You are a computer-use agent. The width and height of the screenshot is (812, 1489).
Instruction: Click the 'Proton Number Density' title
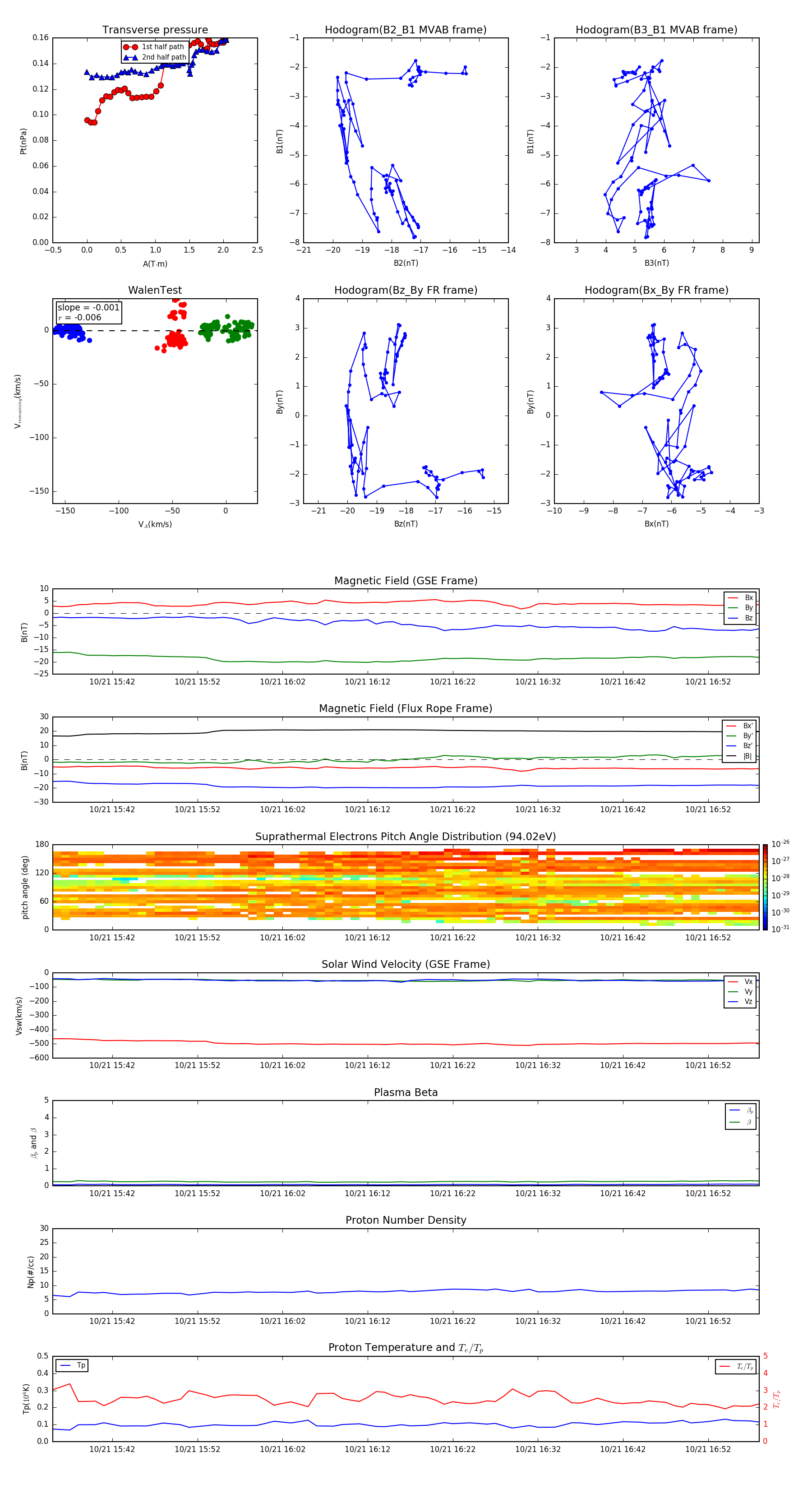[x=406, y=1220]
